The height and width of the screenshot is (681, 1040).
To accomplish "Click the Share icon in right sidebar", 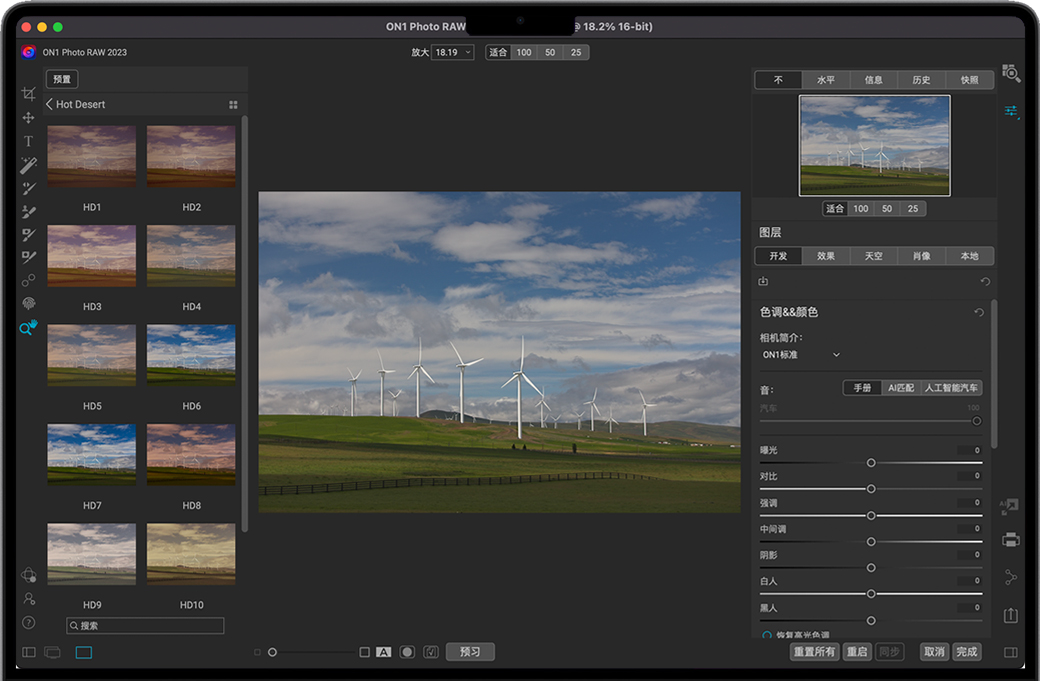I will pyautogui.click(x=1011, y=577).
